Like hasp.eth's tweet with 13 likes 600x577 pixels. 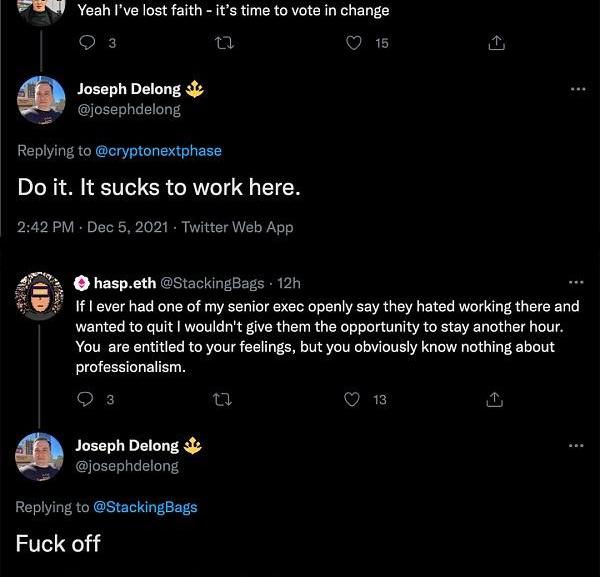352,399
